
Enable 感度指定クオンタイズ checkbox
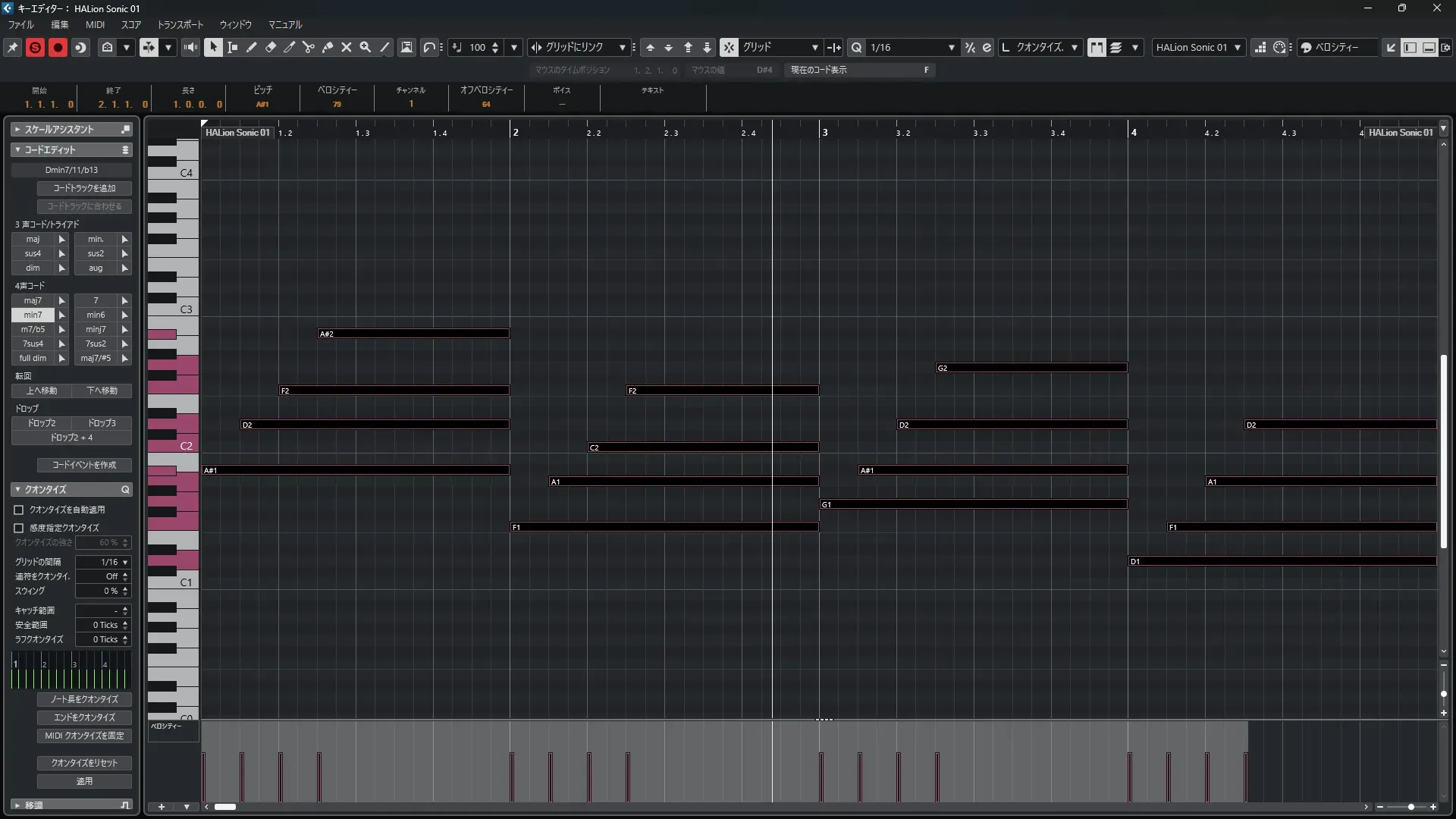coord(19,528)
